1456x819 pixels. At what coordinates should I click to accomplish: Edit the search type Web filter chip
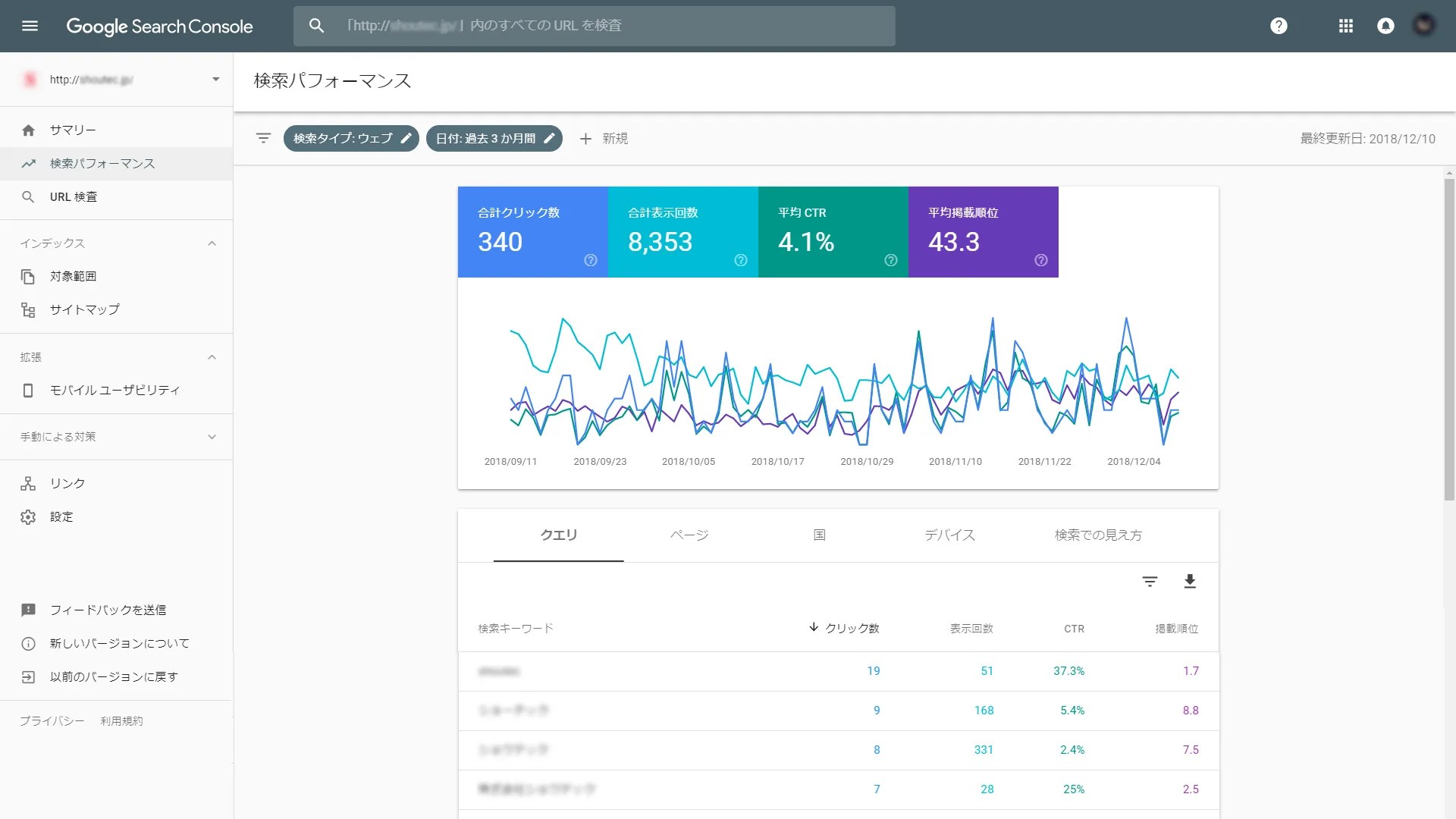[351, 138]
